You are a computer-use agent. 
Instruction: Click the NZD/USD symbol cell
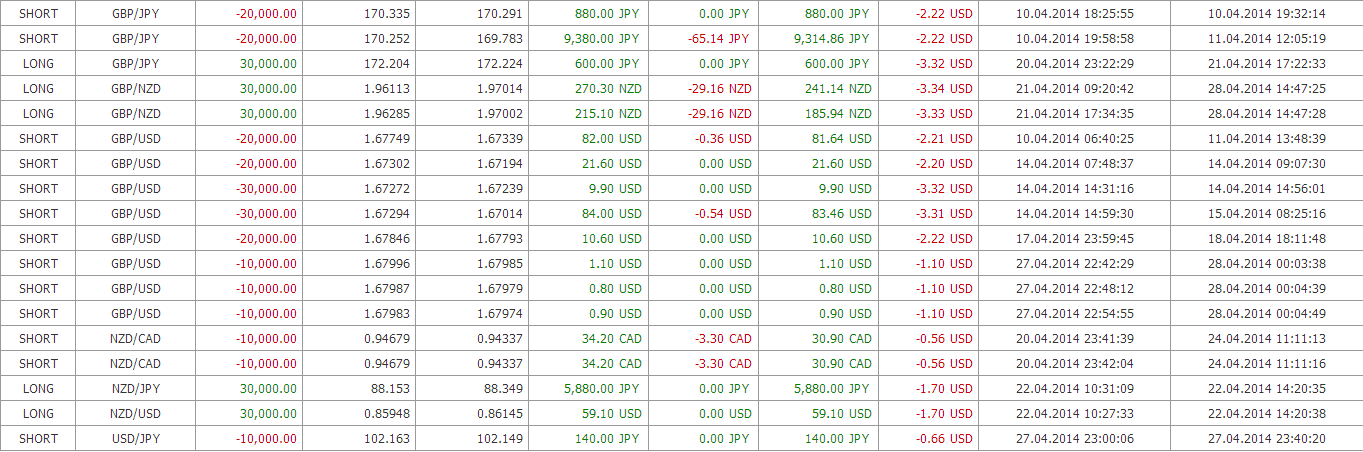tap(135, 413)
